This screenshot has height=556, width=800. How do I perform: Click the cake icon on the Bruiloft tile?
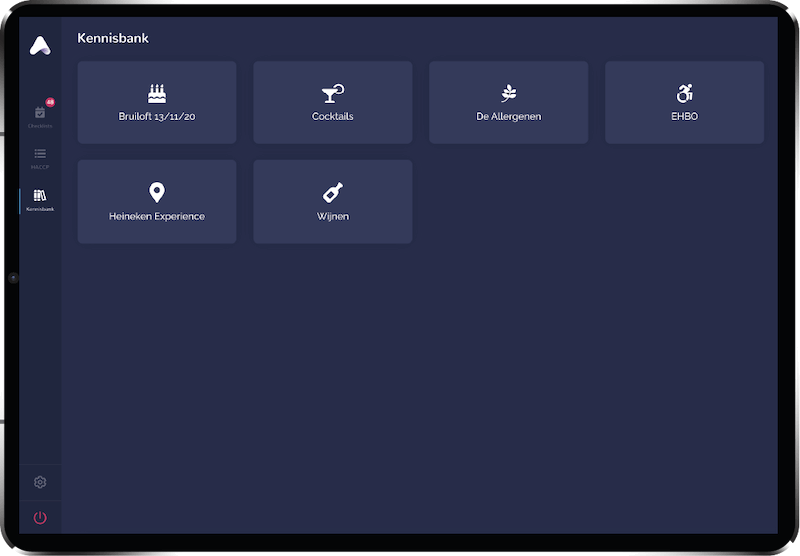pyautogui.click(x=157, y=94)
